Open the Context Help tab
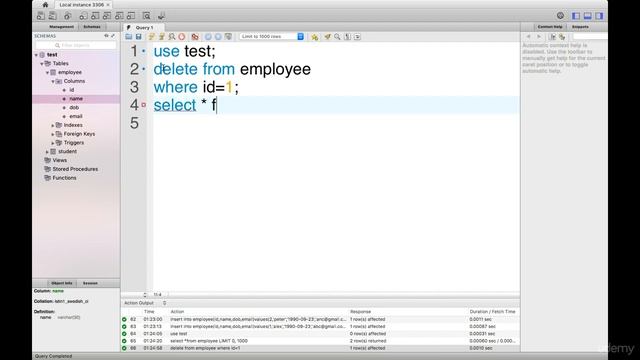 (x=550, y=27)
